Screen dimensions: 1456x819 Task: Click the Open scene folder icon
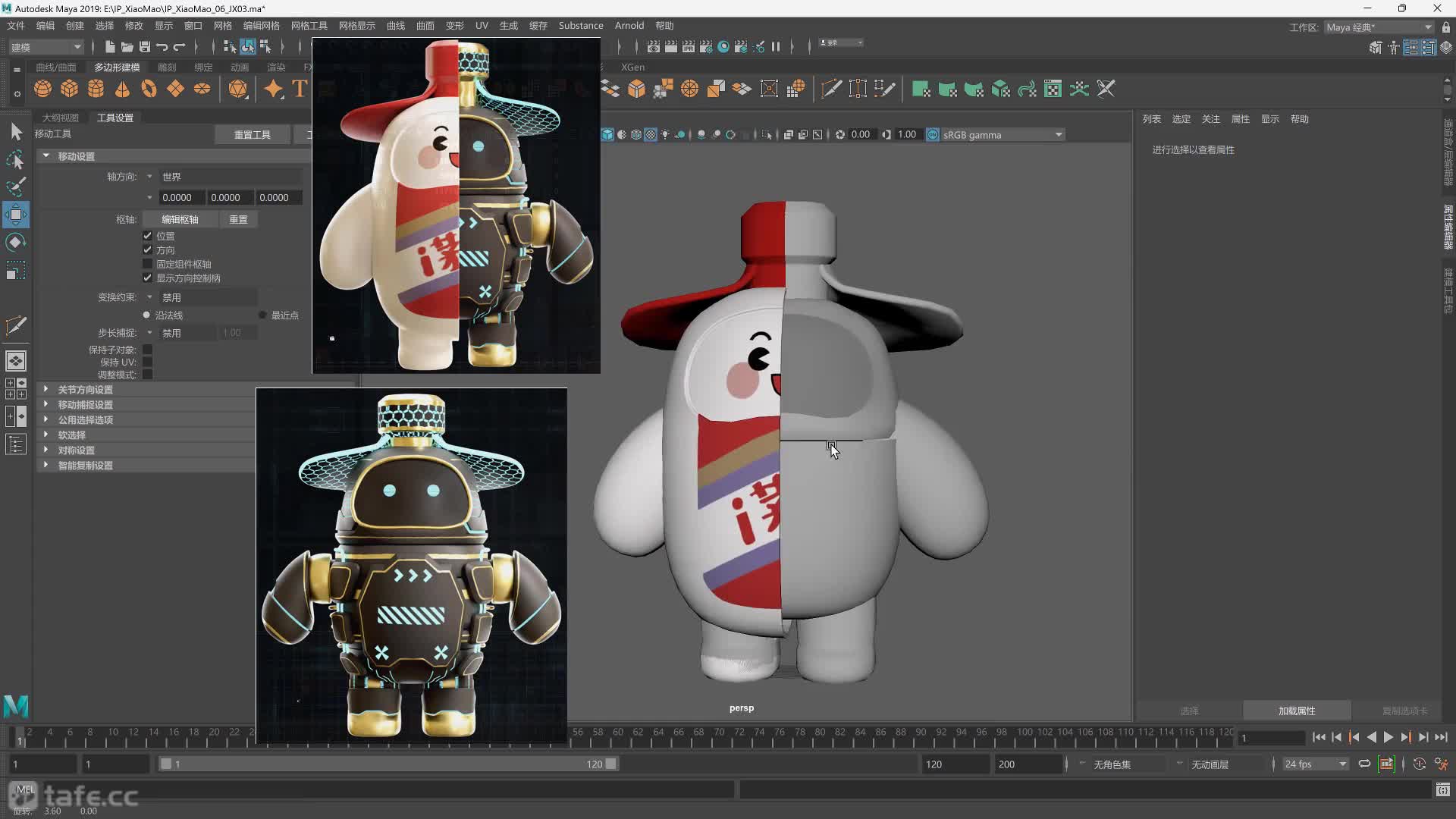127,47
